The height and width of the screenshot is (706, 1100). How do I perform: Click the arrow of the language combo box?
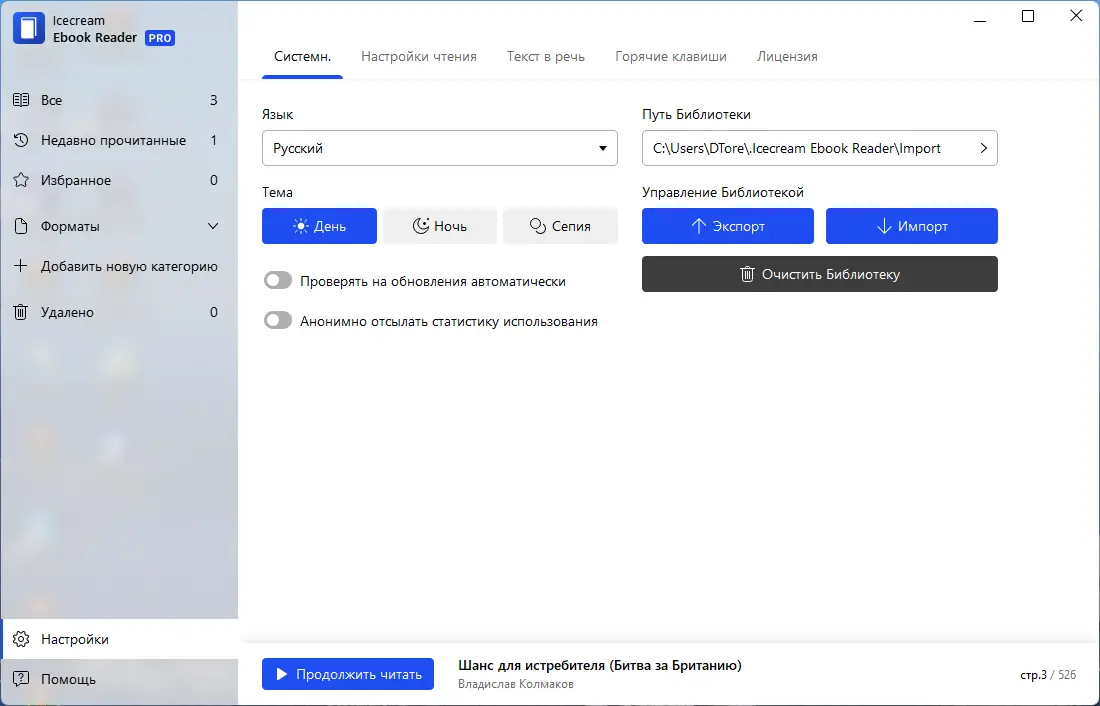tap(603, 148)
